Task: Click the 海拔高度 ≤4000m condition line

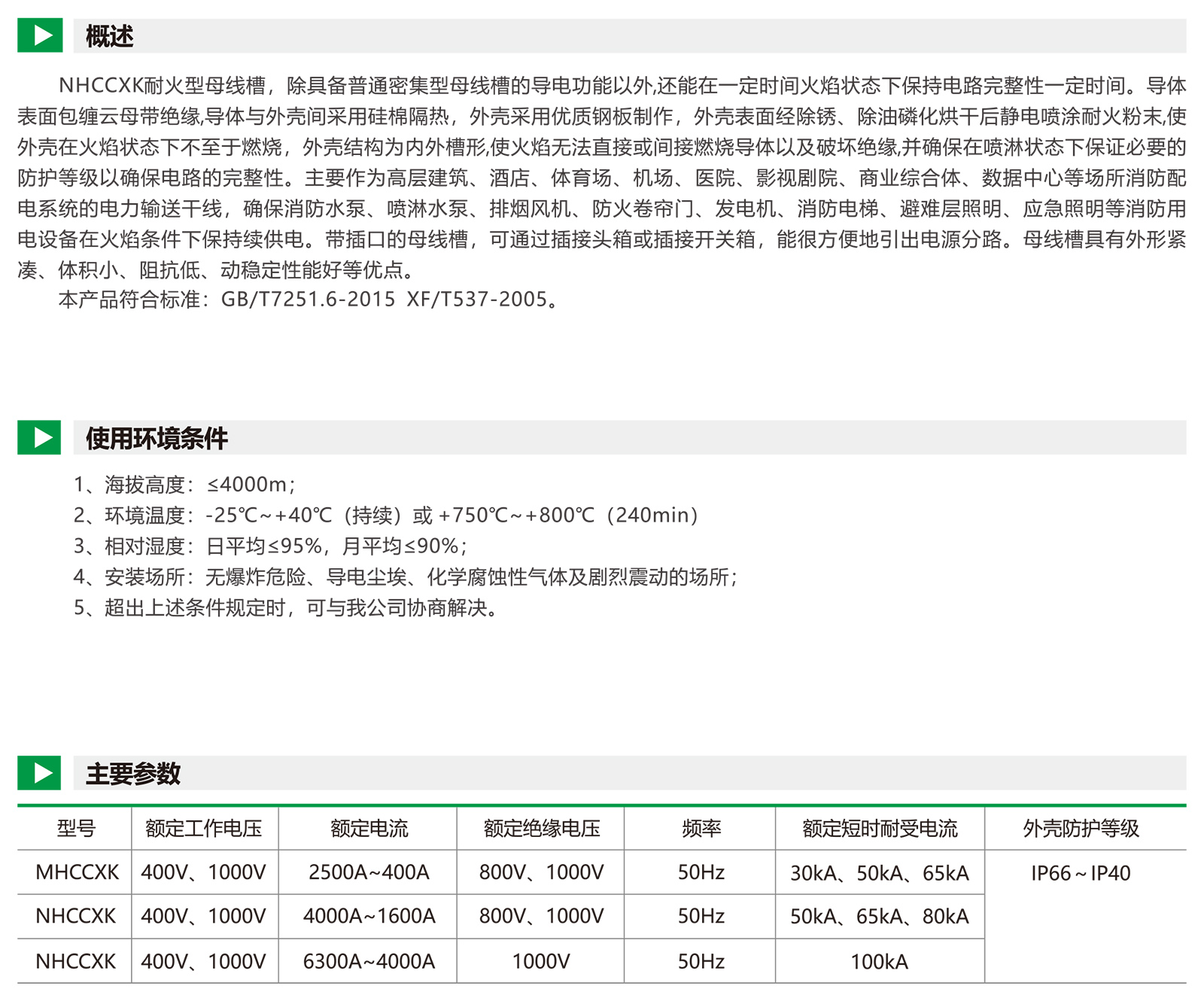Action: click(x=184, y=485)
